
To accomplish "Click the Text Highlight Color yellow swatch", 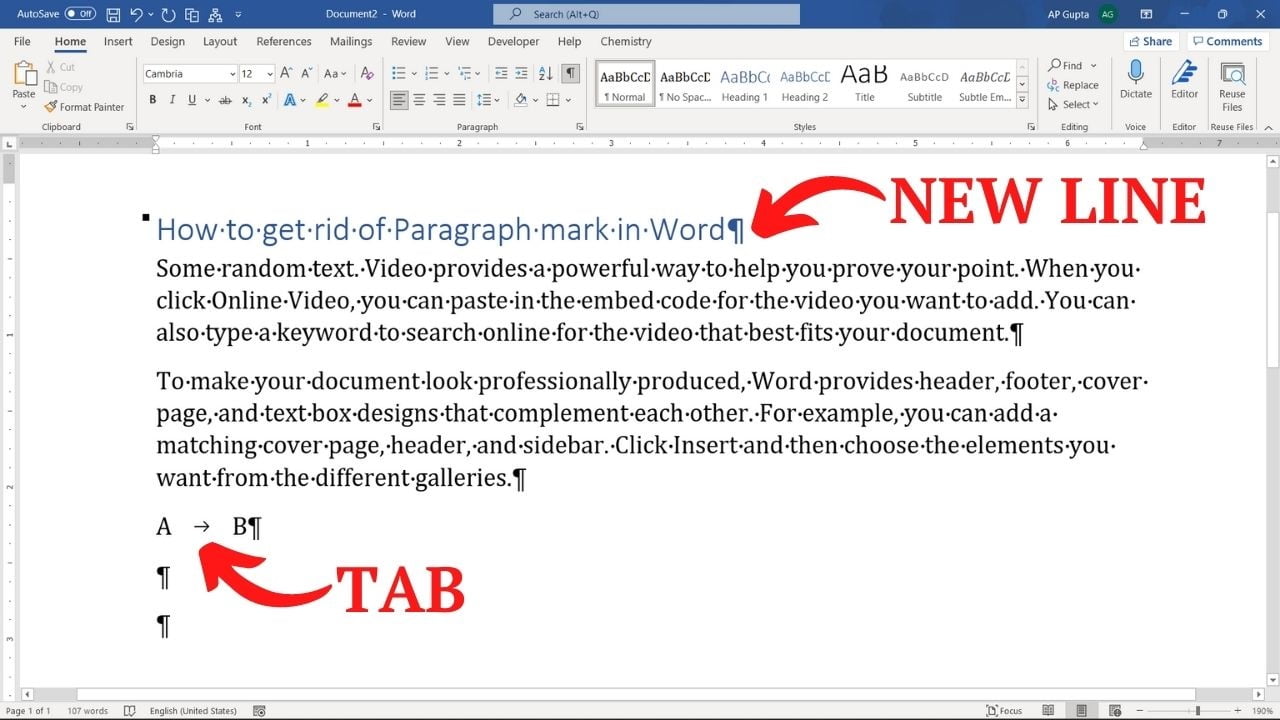I will click(x=321, y=100).
